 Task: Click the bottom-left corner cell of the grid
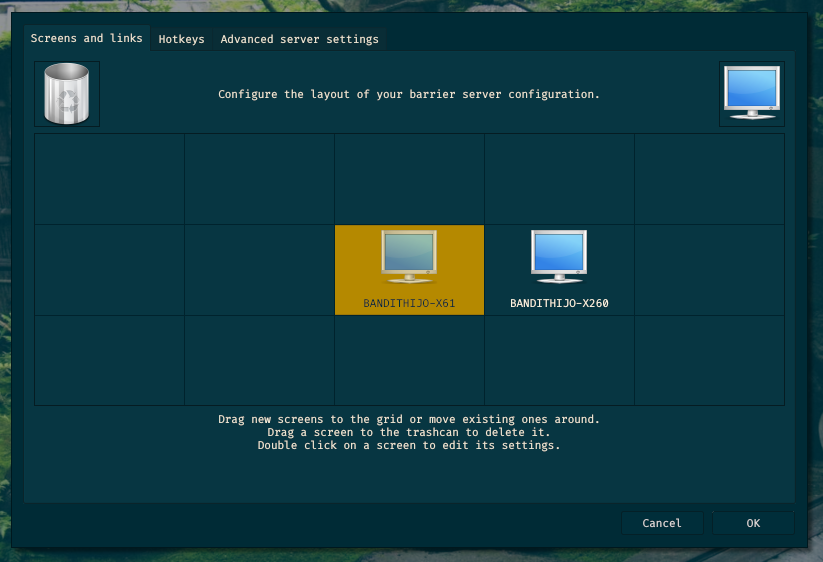[109, 360]
